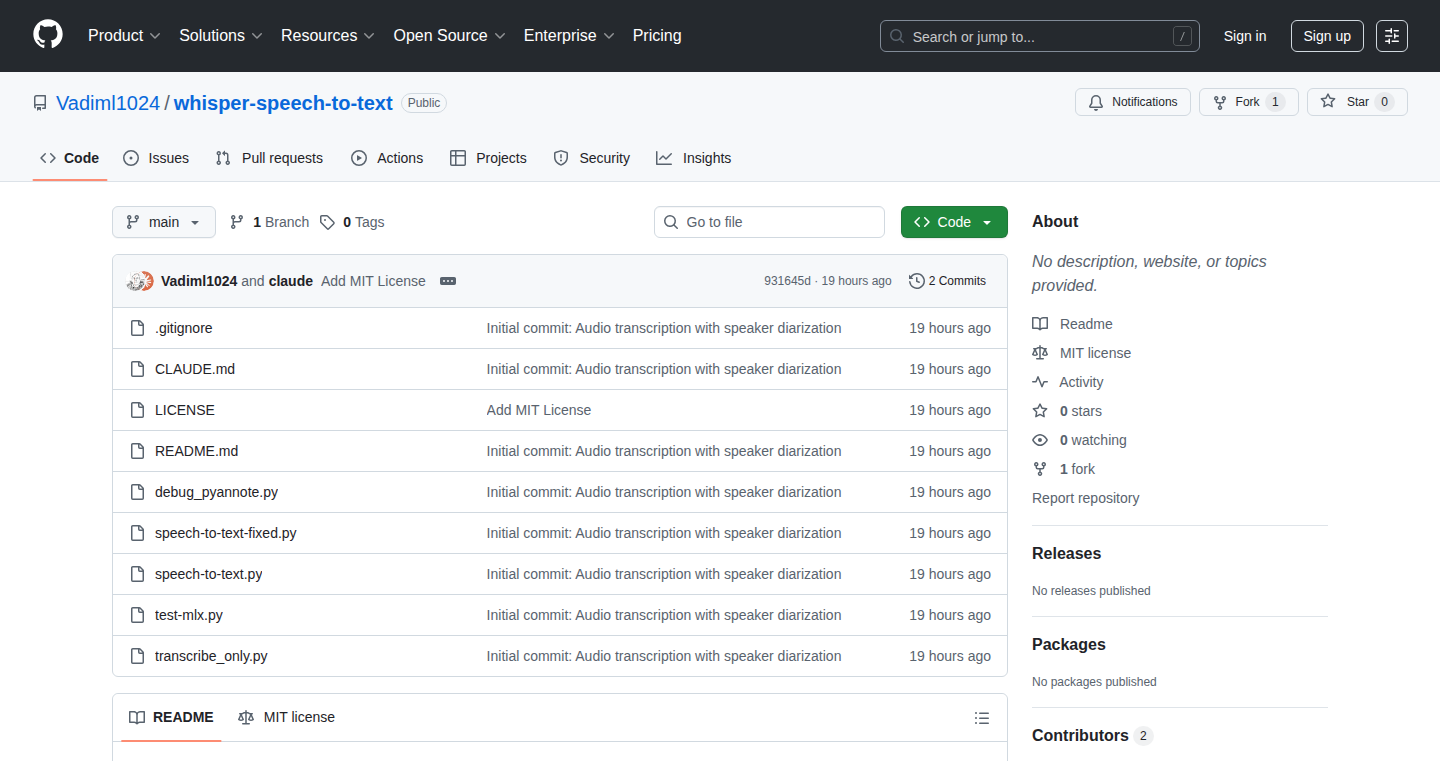Open transcribe_only.py file
The width and height of the screenshot is (1440, 761).
(x=211, y=656)
